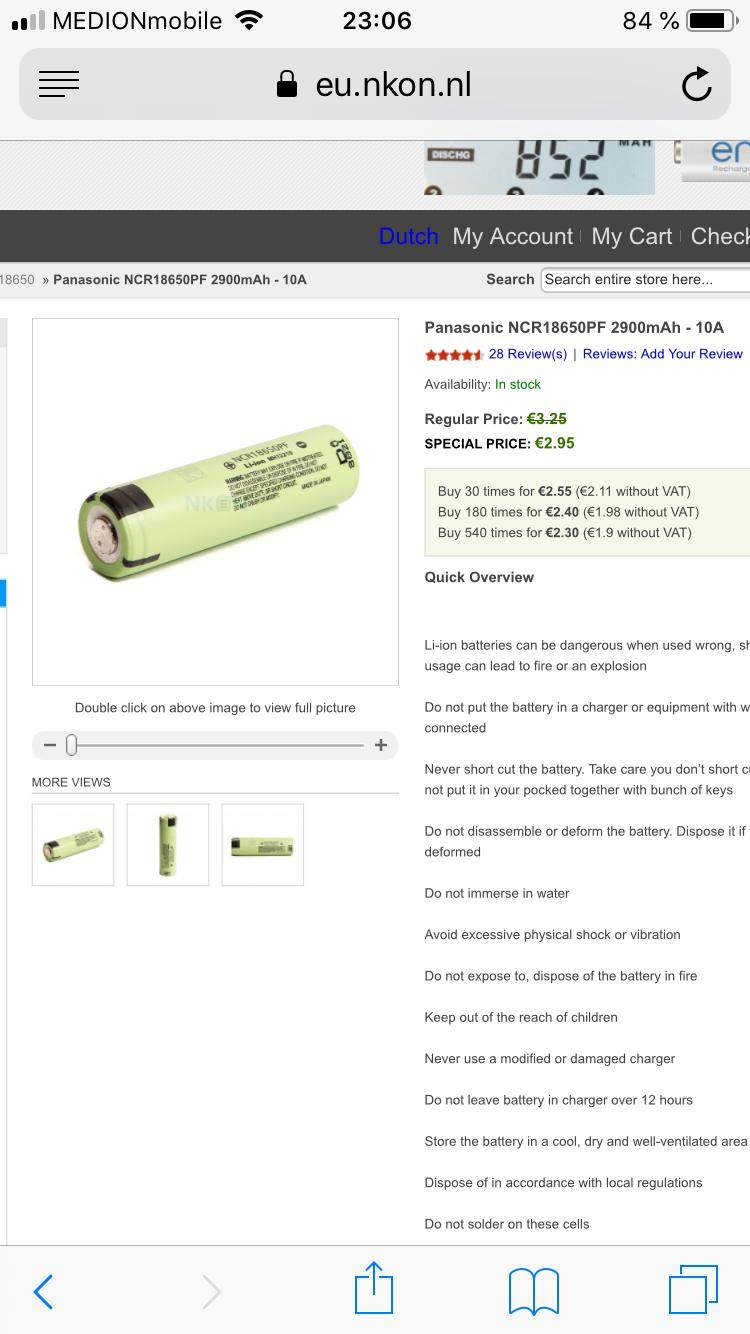Screen dimensions: 750x1334
Task: Reload the page with the refresh icon
Action: pyautogui.click(x=696, y=85)
